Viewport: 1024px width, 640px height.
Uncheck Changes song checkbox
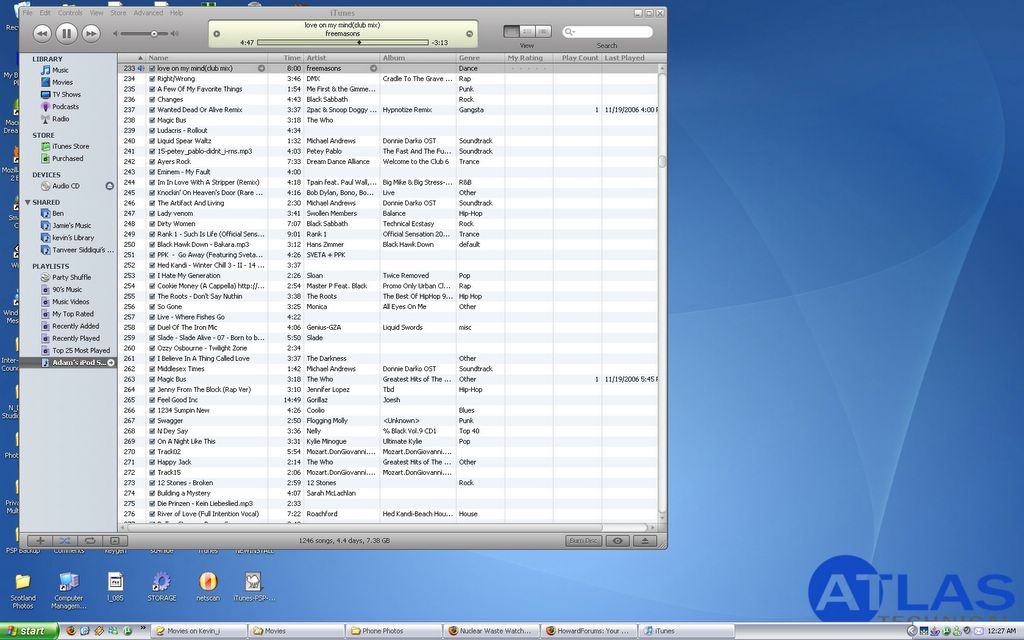click(x=152, y=100)
